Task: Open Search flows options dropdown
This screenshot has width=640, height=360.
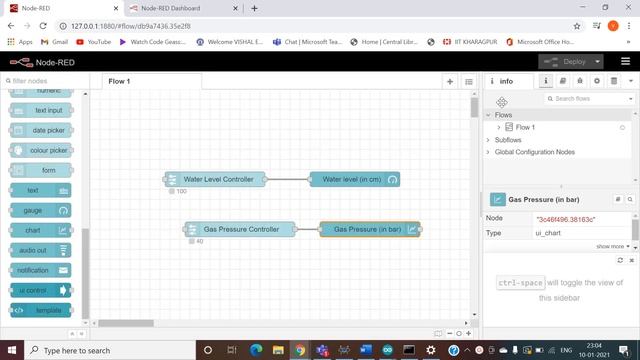Action: click(631, 98)
